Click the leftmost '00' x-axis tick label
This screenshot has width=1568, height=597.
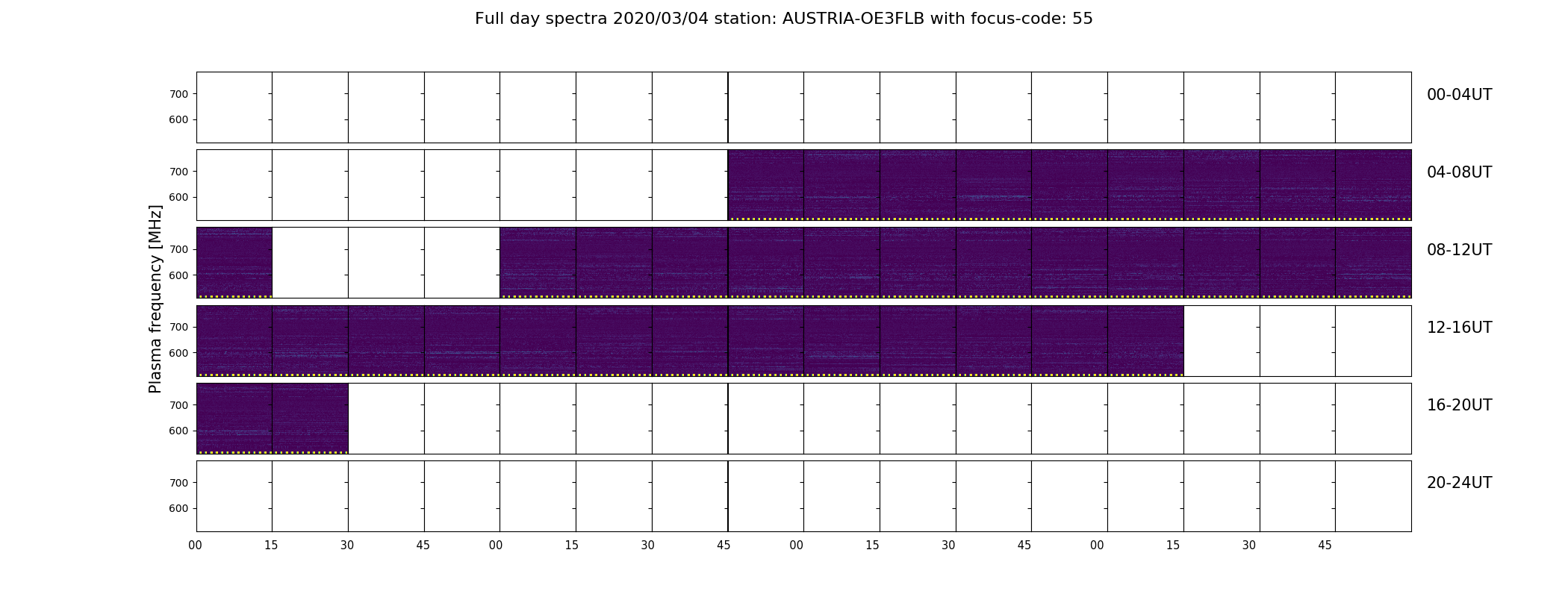tap(196, 546)
